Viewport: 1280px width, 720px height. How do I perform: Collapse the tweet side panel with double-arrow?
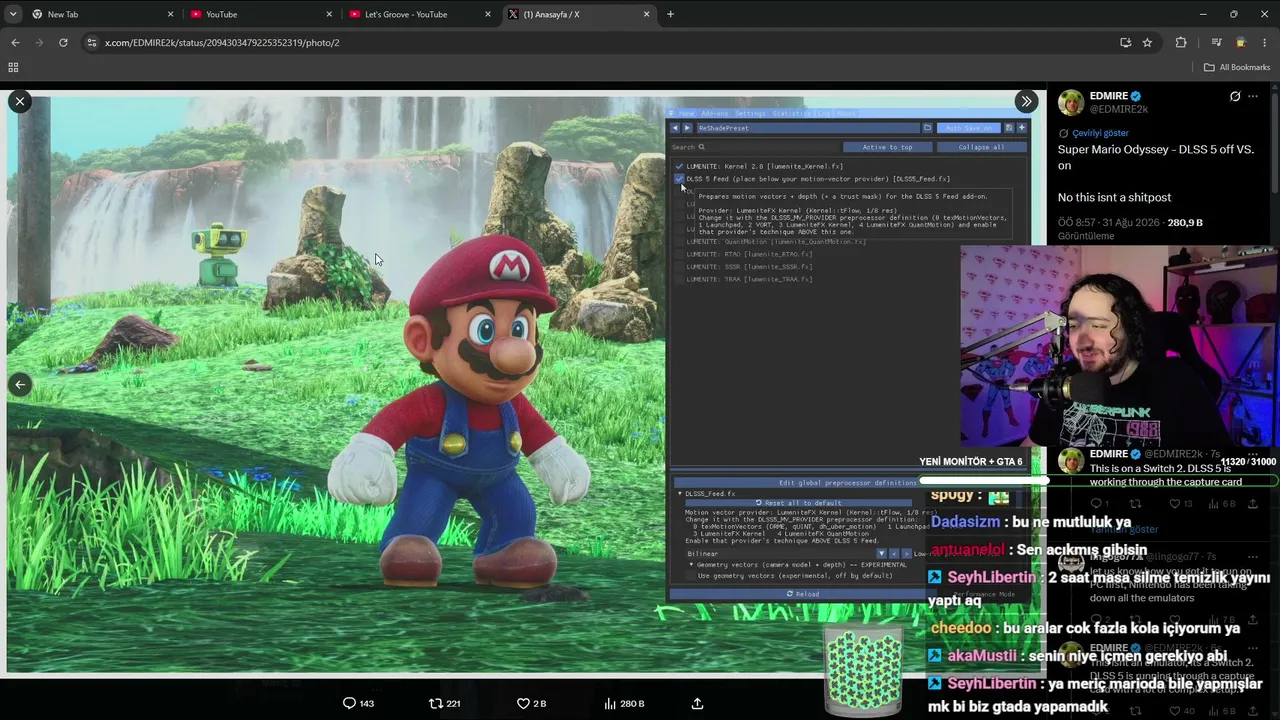click(1026, 101)
